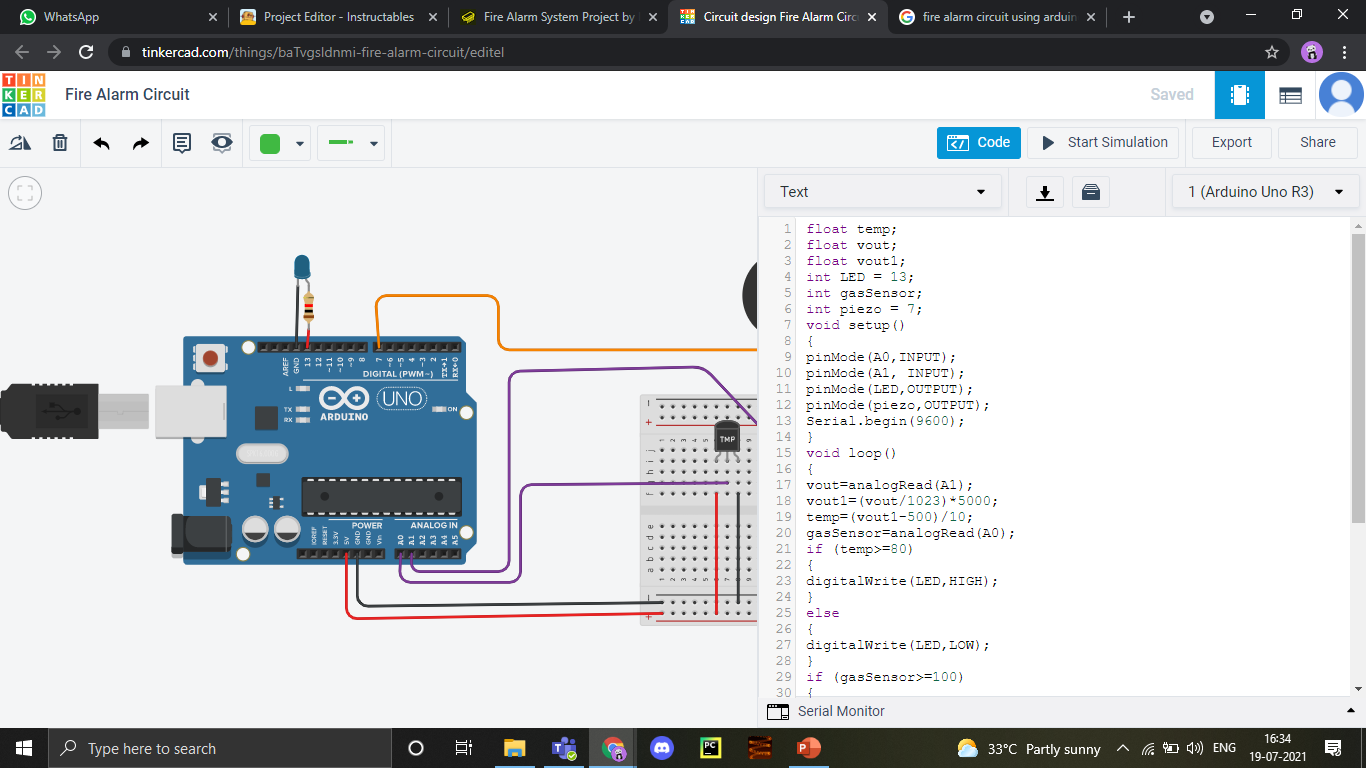Click the Arduino reset button
Viewport: 1366px width, 768px height.
210,358
